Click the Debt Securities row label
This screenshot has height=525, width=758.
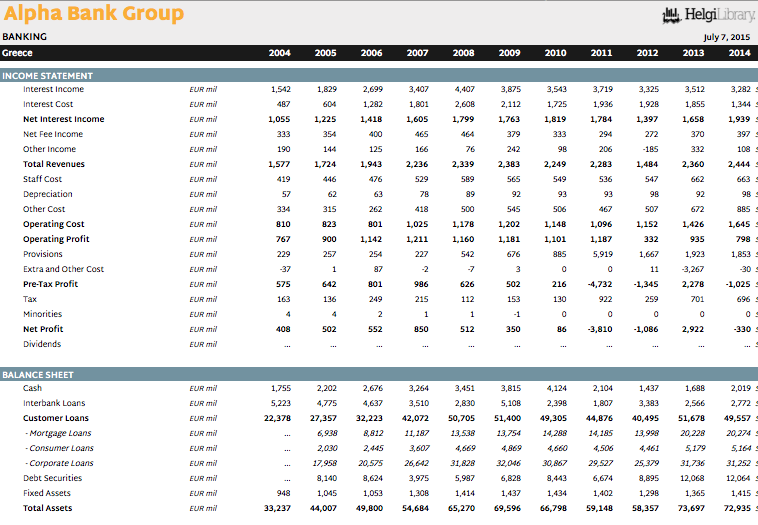click(53, 478)
